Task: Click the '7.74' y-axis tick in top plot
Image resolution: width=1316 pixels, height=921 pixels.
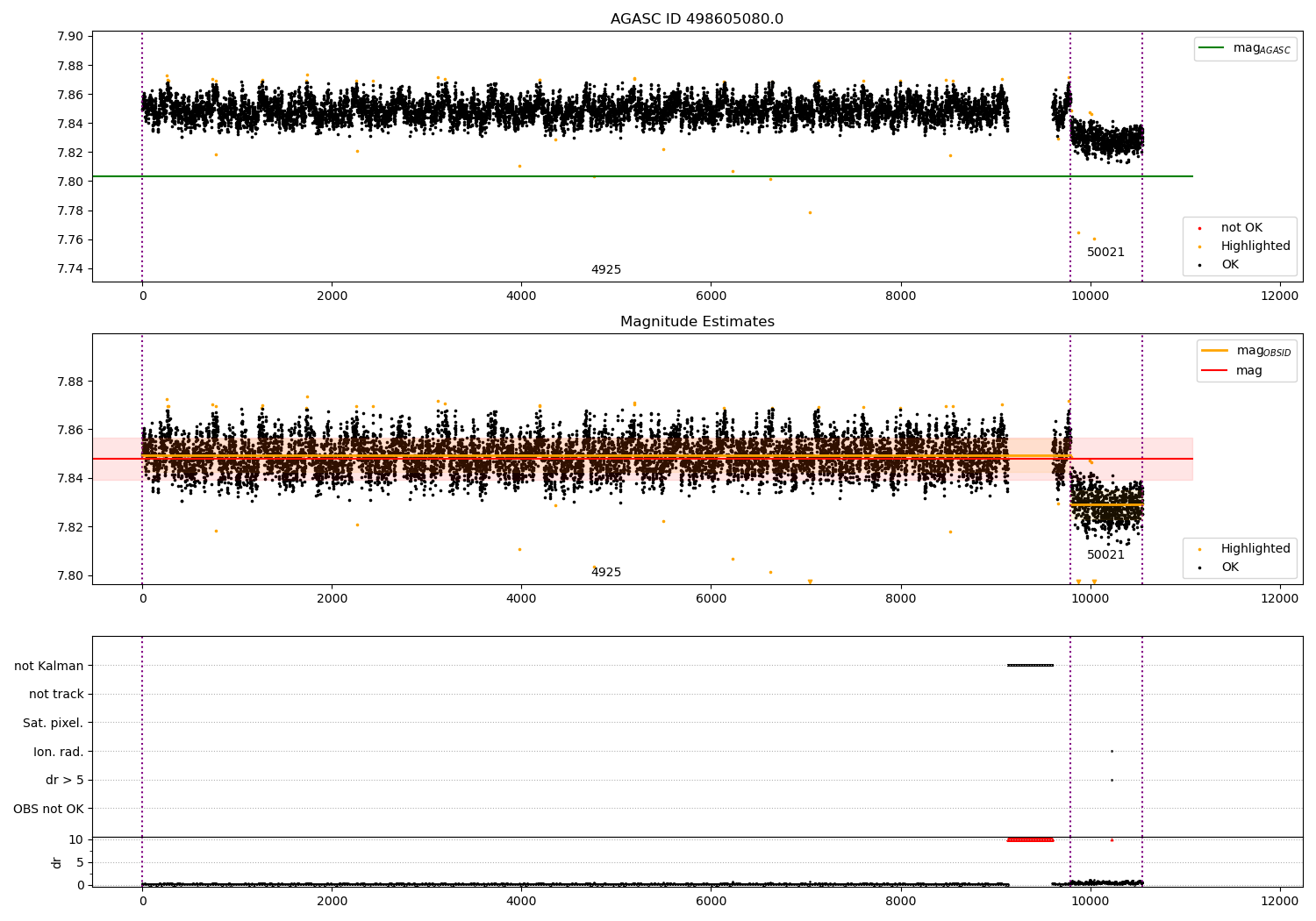Action: pos(69,269)
